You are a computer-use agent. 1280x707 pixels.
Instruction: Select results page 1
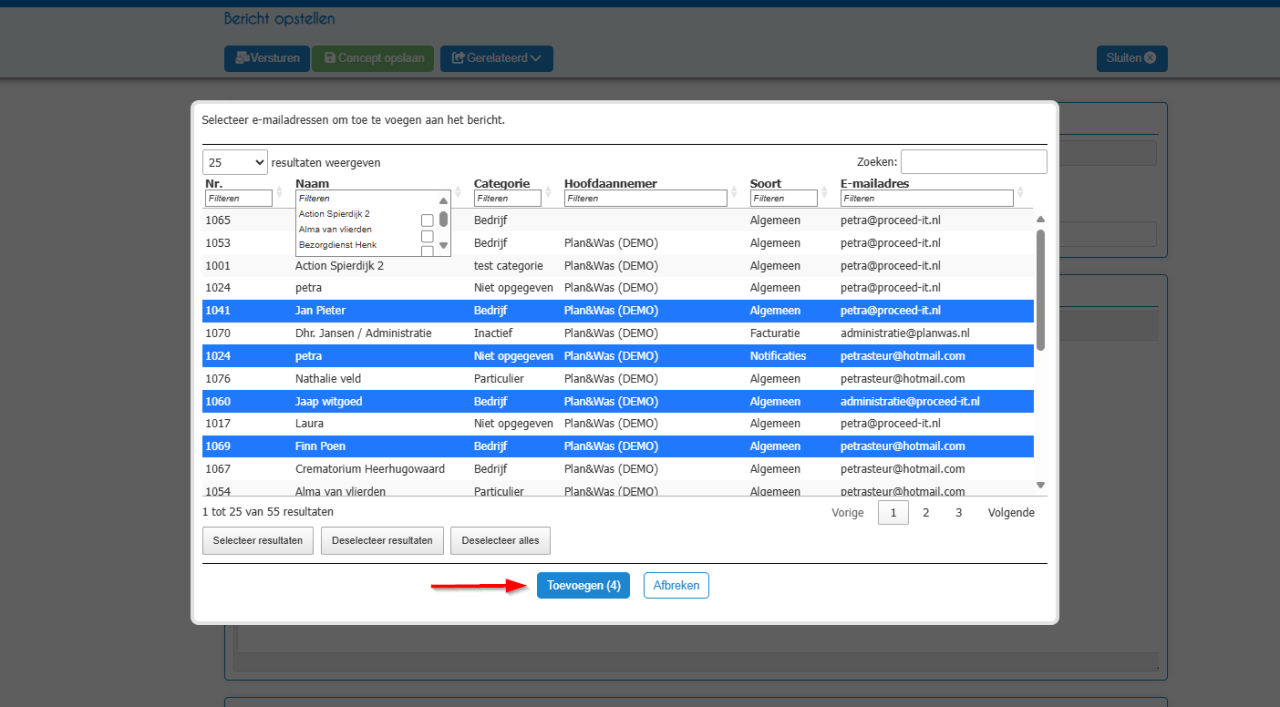(x=893, y=513)
